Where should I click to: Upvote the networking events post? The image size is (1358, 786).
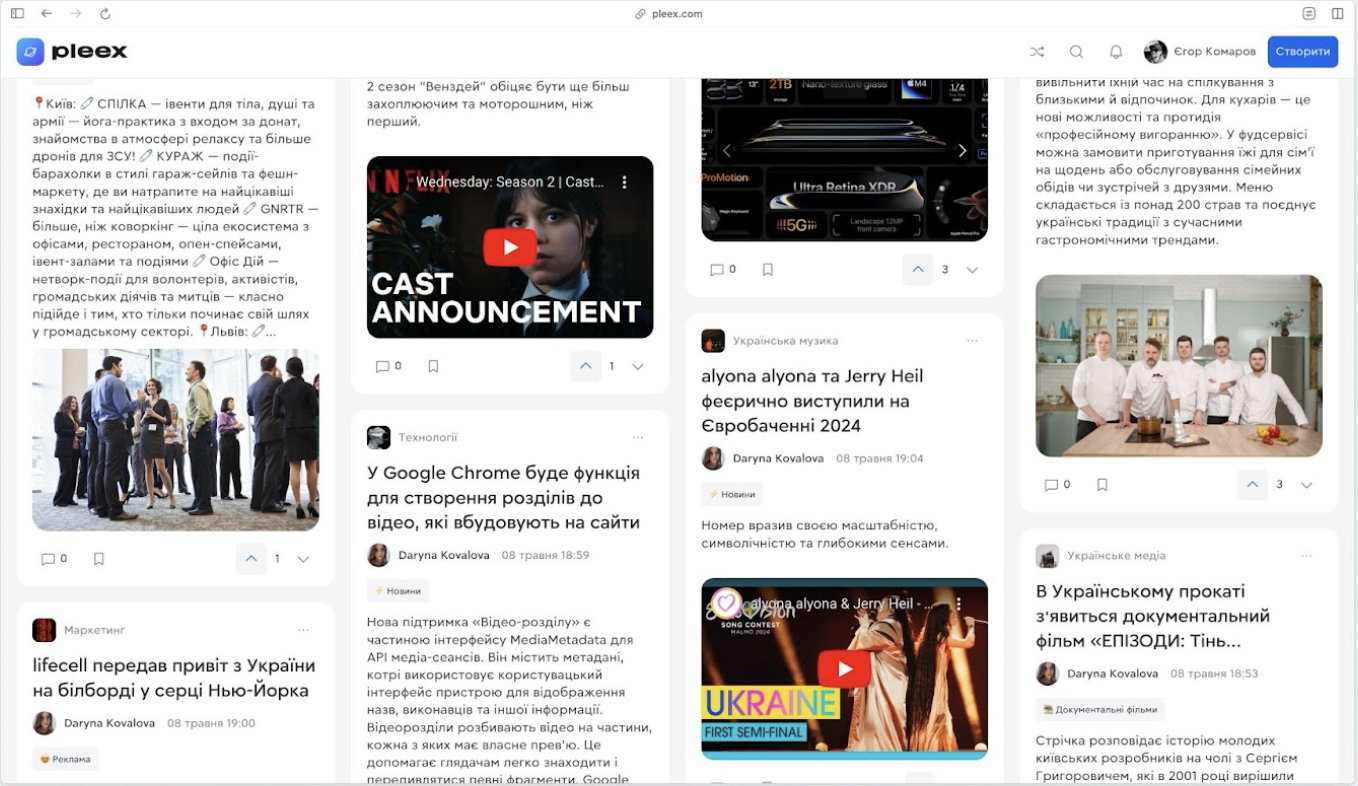(x=251, y=559)
